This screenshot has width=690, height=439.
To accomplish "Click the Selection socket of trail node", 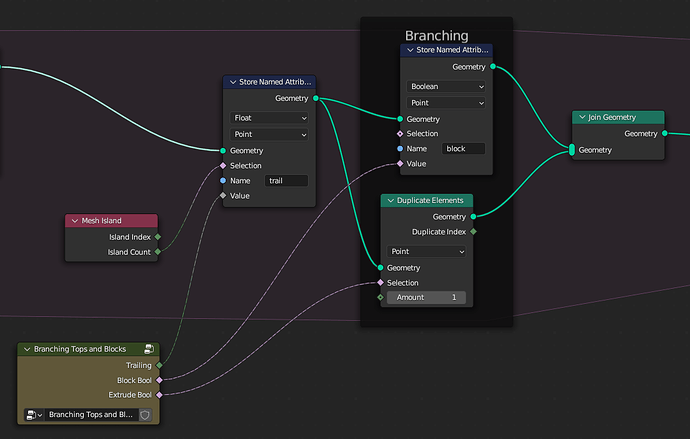I will pos(223,166).
